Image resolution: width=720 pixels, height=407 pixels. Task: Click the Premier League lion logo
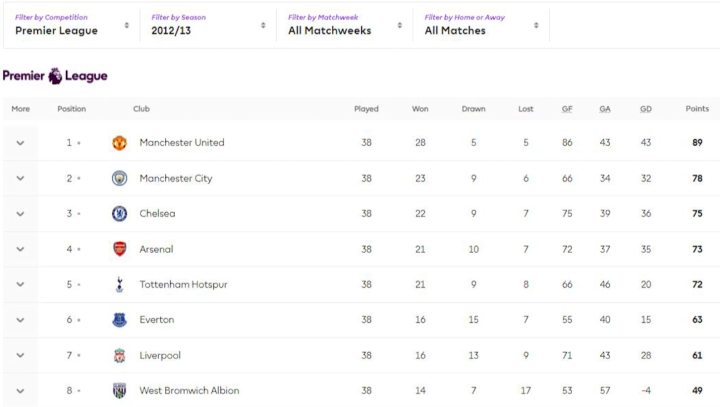pyautogui.click(x=55, y=76)
